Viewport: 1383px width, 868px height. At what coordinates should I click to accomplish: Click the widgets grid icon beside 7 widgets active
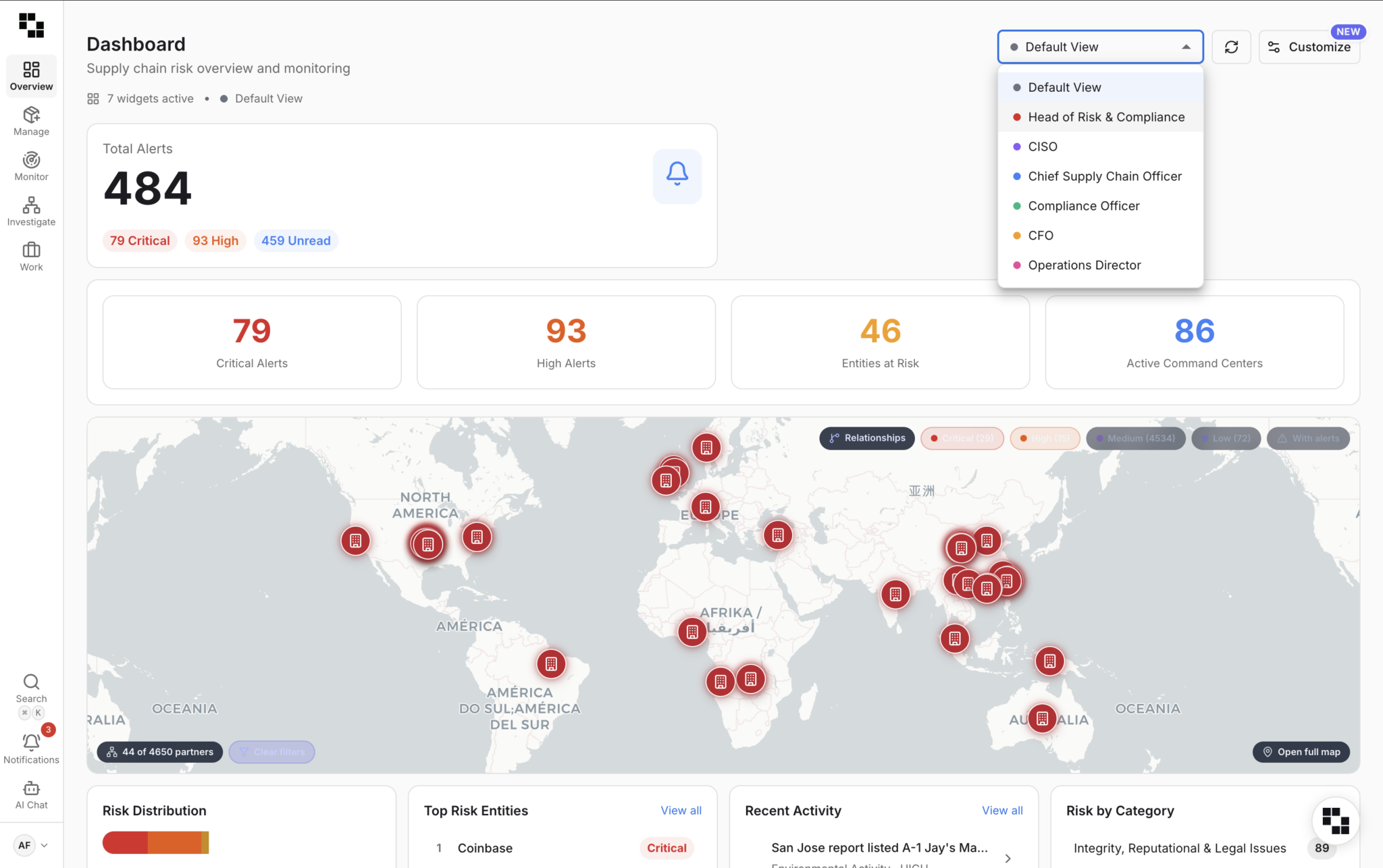93,99
